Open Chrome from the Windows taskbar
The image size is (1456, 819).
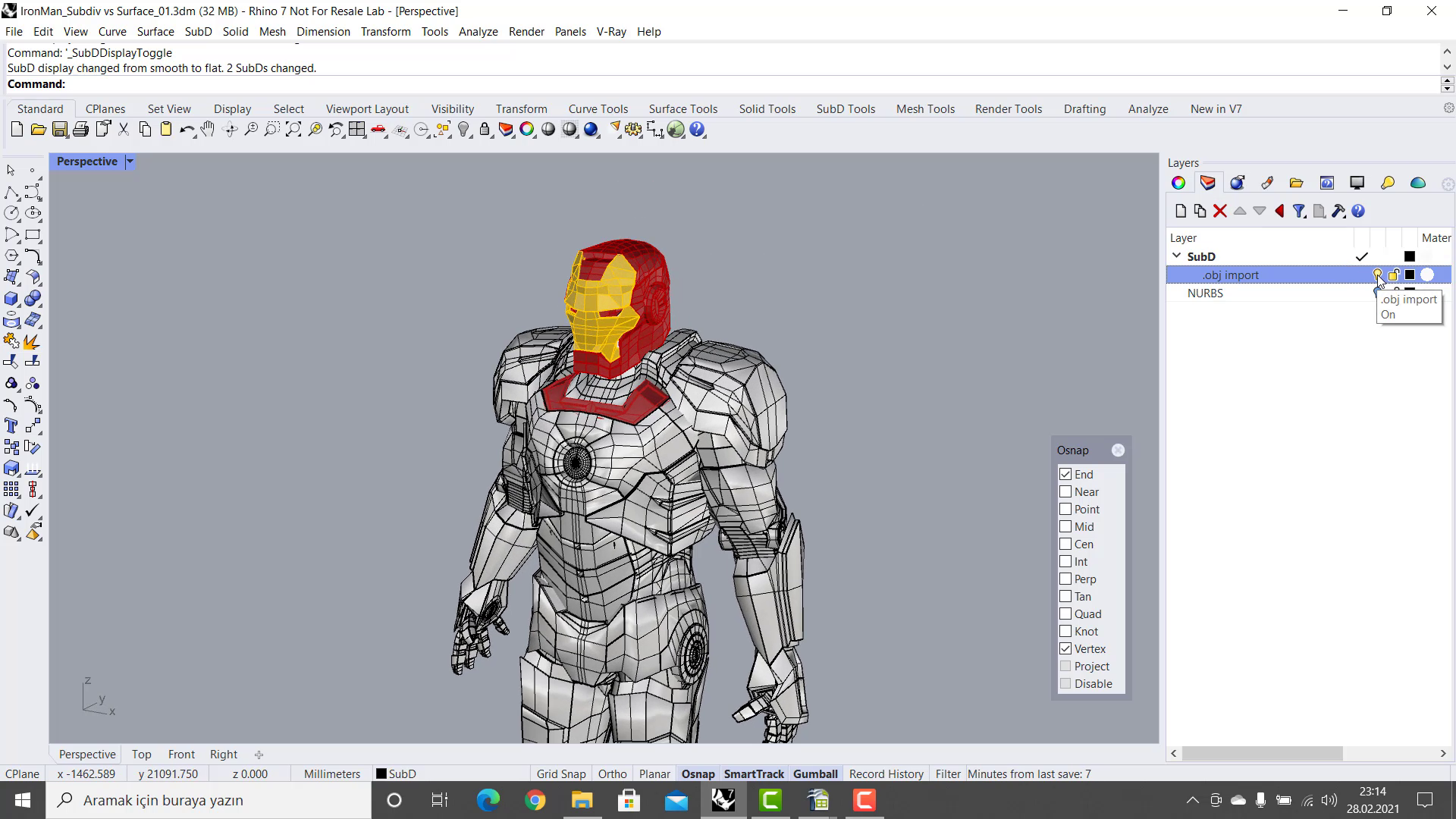coord(535,800)
